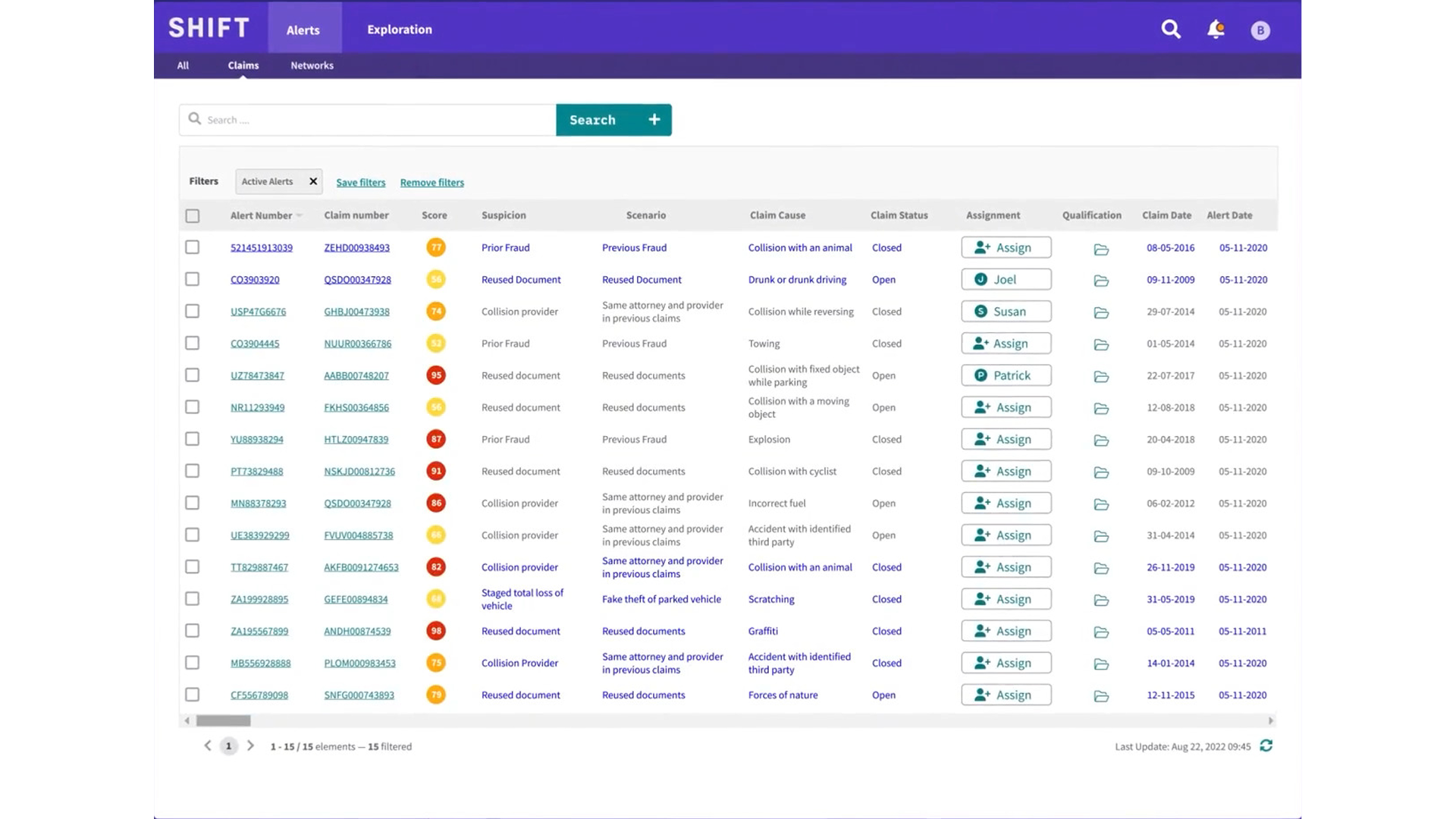1456x819 pixels.
Task: Click the Save filters link
Action: point(360,183)
